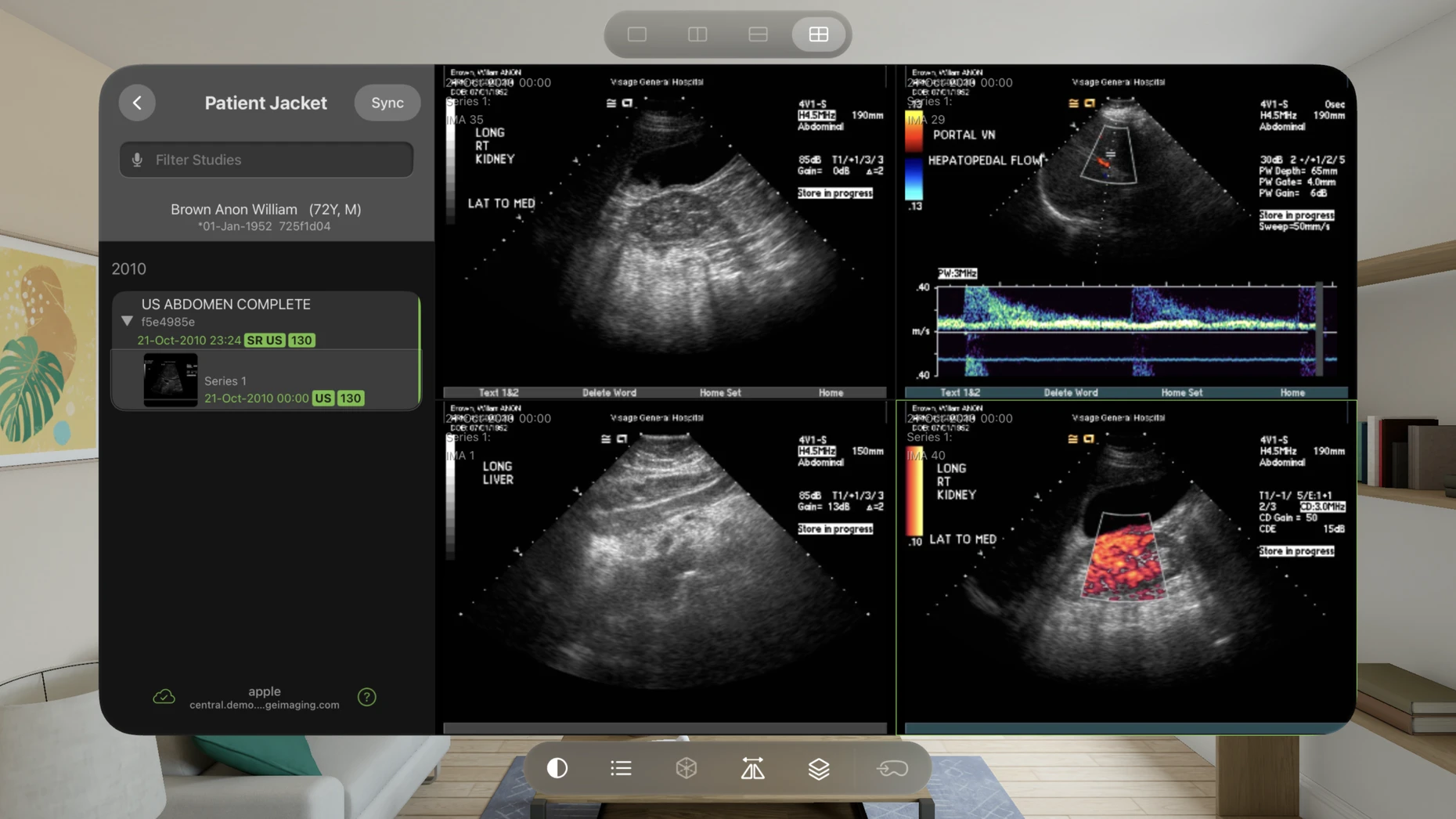
Task: Click the 3D cube tool icon
Action: [x=687, y=768]
